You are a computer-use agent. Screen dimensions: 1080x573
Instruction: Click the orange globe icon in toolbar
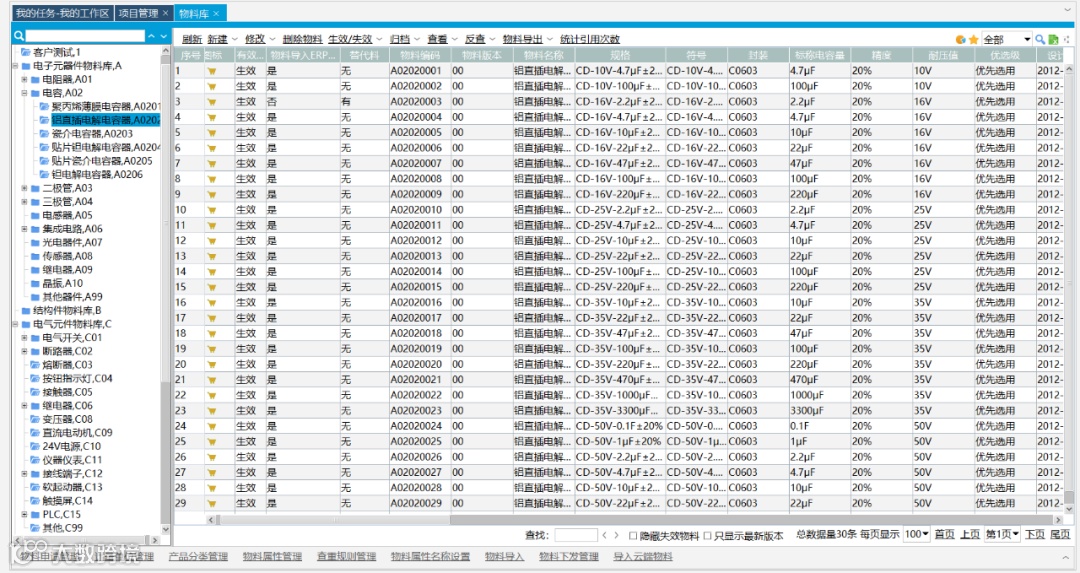point(961,40)
